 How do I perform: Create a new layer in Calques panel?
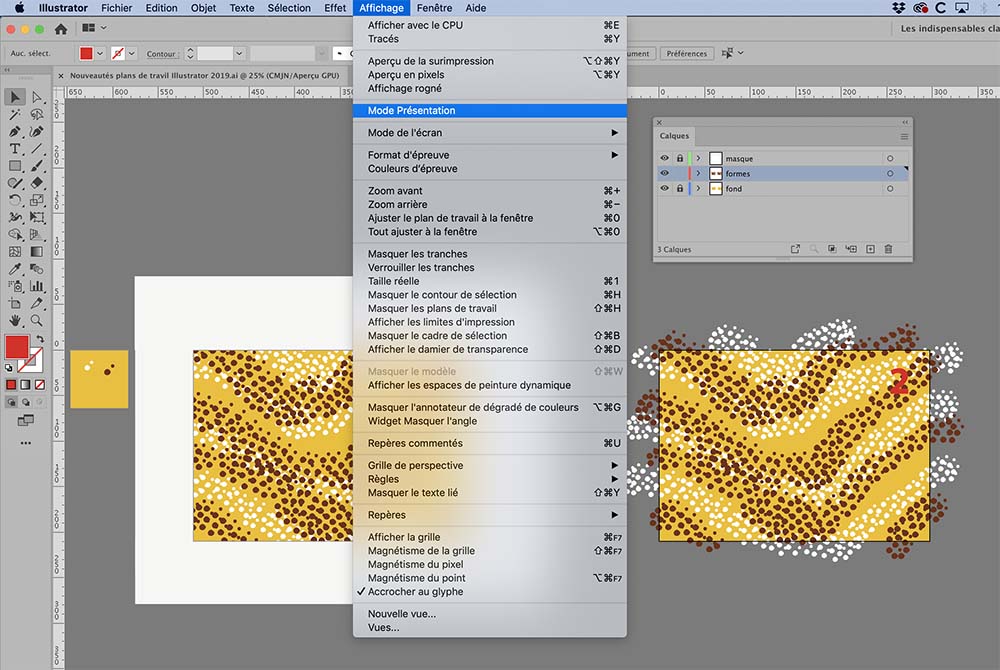[x=870, y=249]
